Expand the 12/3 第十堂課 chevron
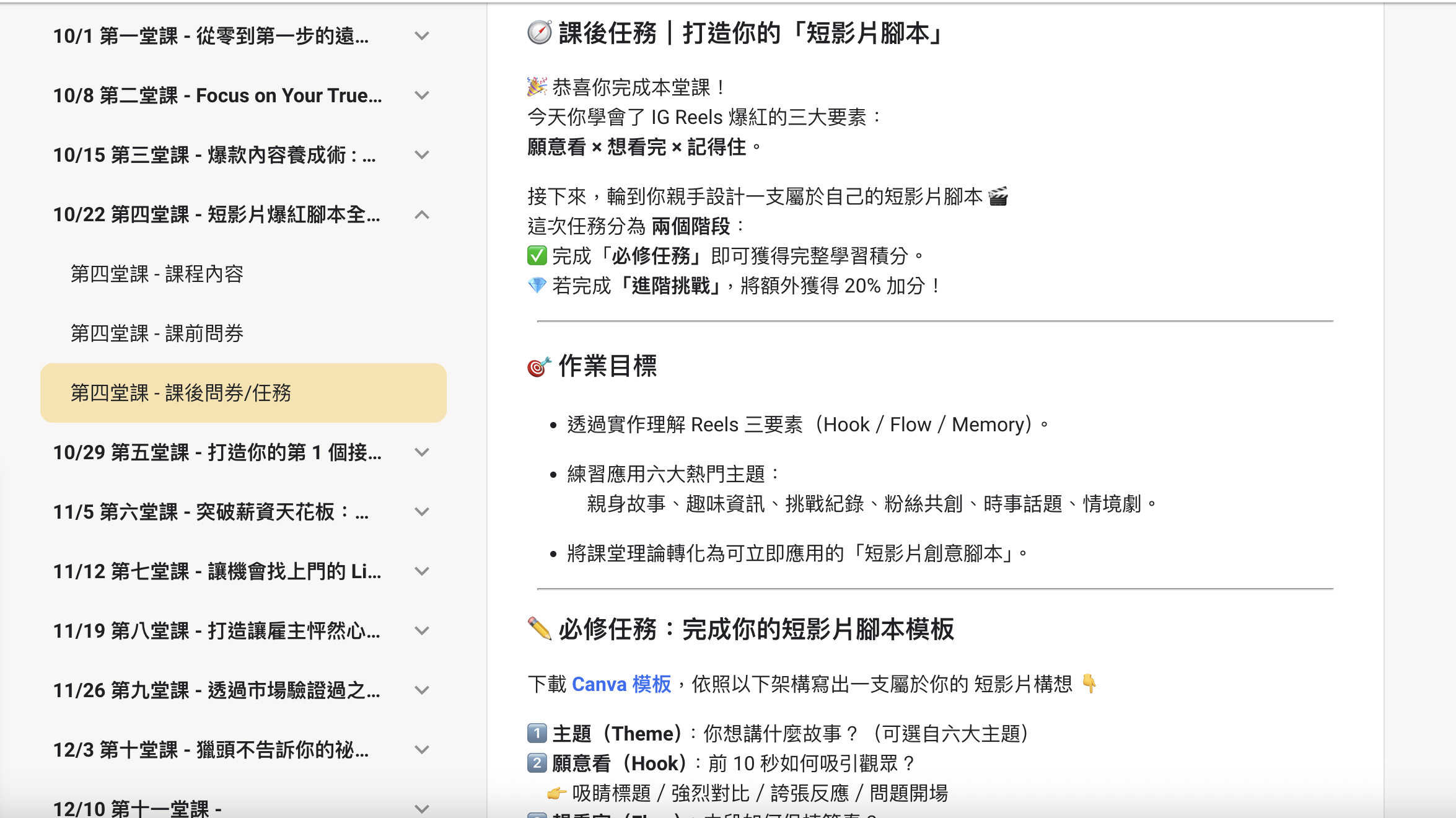Image resolution: width=1456 pixels, height=818 pixels. coord(422,750)
